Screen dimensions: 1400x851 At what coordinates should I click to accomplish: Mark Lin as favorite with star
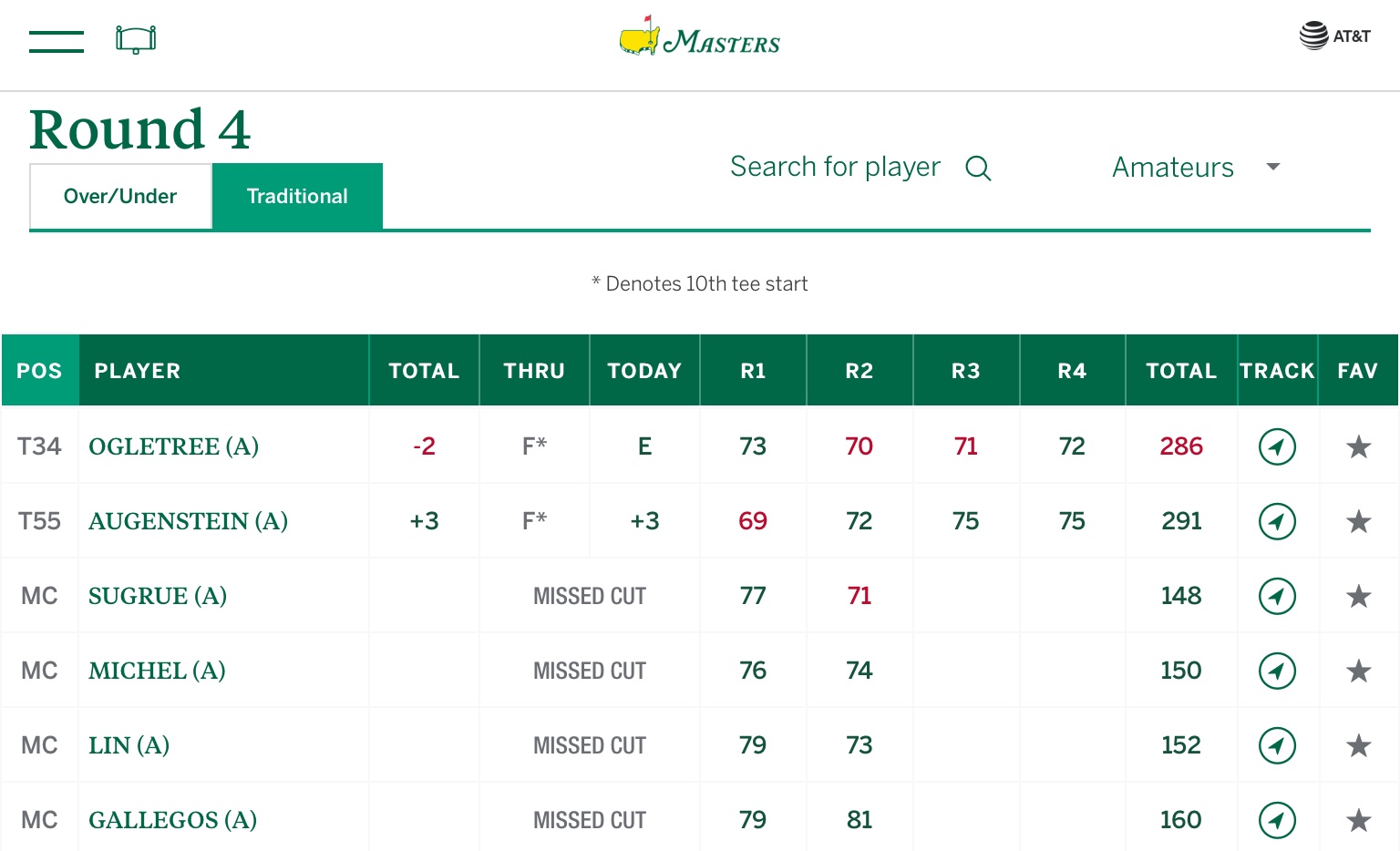coord(1358,745)
